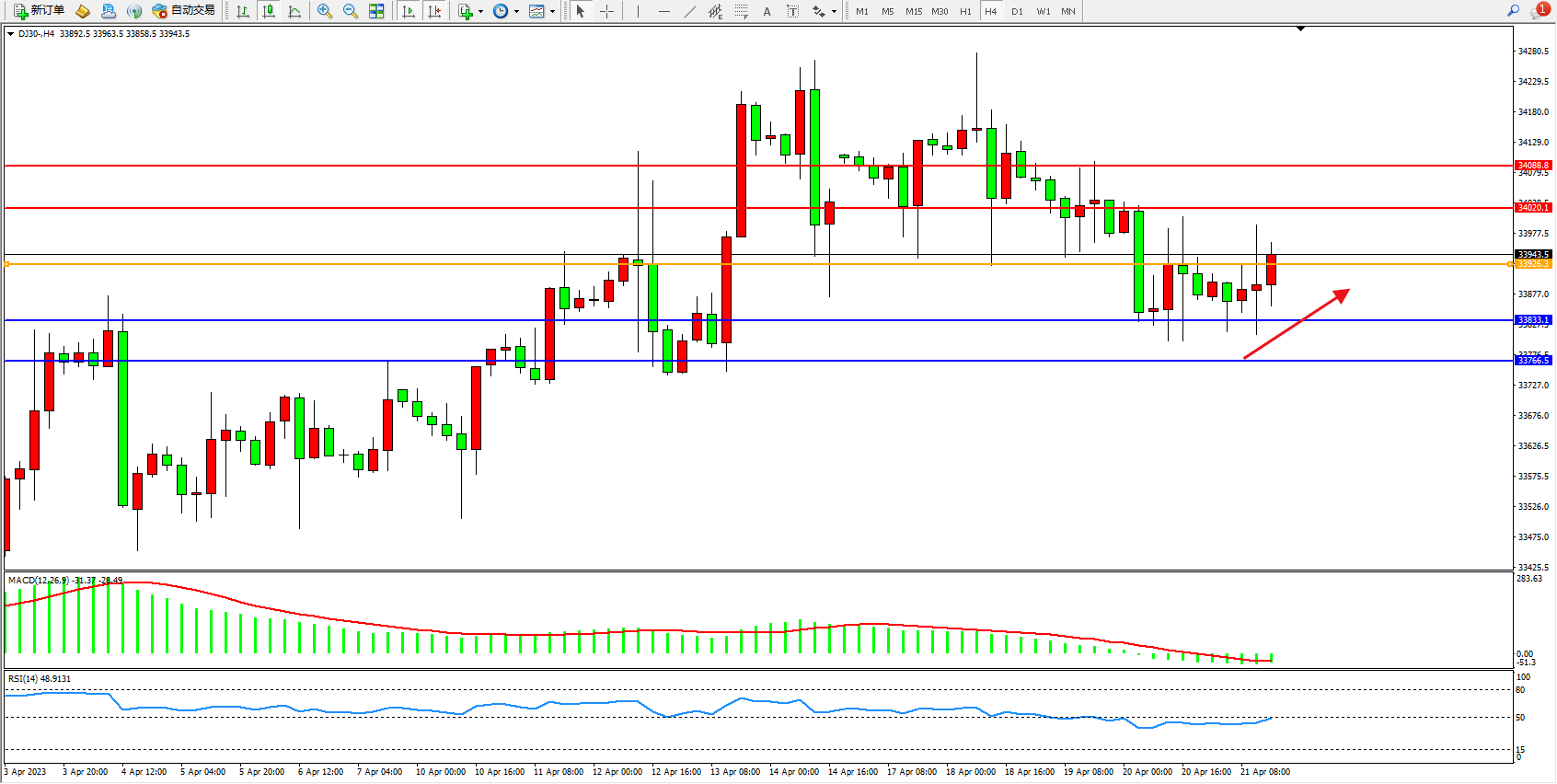Expand the periodicity clock dropdown
The width and height of the screenshot is (1557, 784).
pos(505,11)
